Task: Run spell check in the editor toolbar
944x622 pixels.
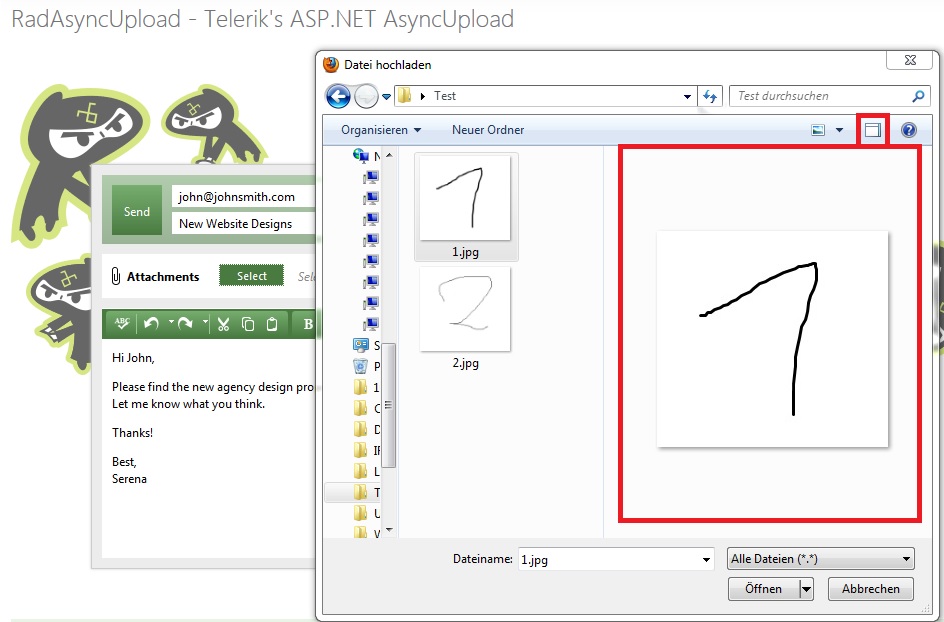Action: pos(122,324)
